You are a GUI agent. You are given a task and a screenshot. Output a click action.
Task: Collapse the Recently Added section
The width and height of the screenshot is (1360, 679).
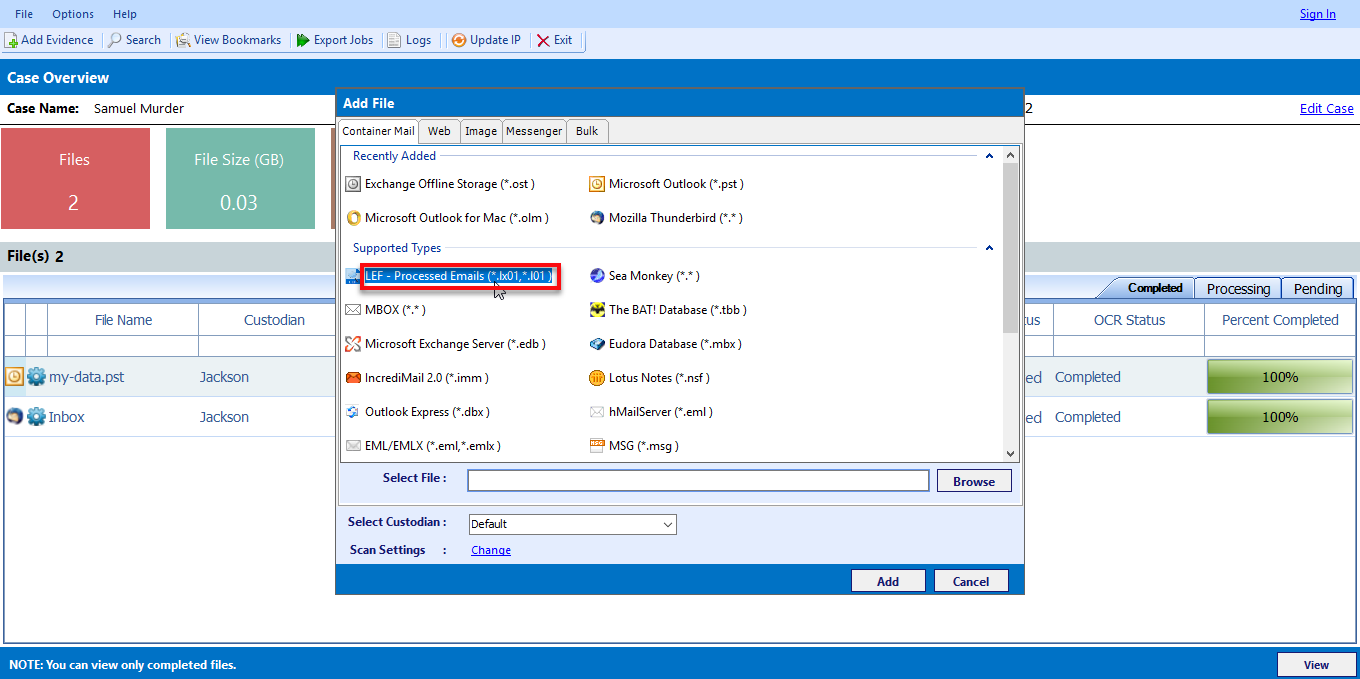(989, 156)
